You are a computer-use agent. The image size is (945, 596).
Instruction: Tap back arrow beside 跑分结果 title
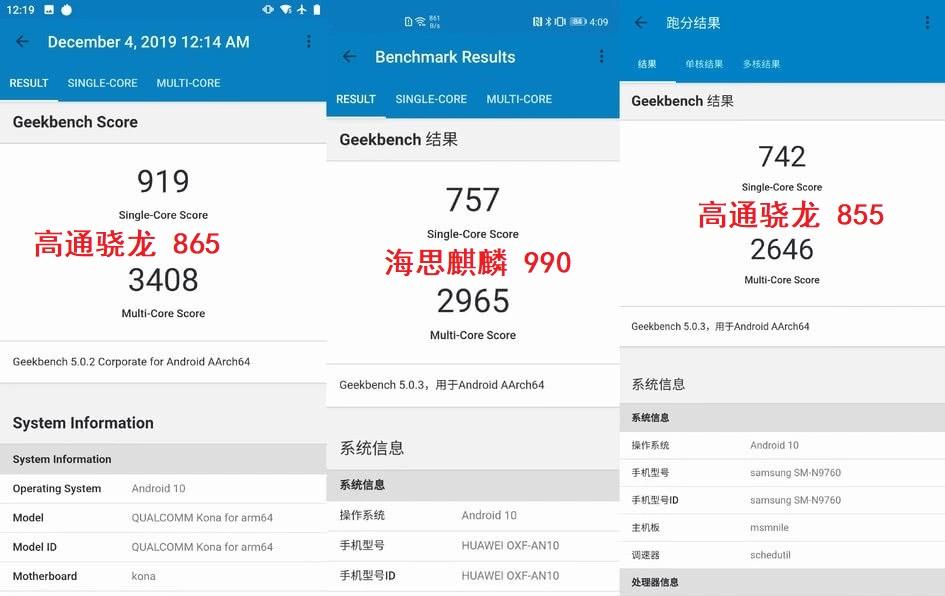(641, 23)
